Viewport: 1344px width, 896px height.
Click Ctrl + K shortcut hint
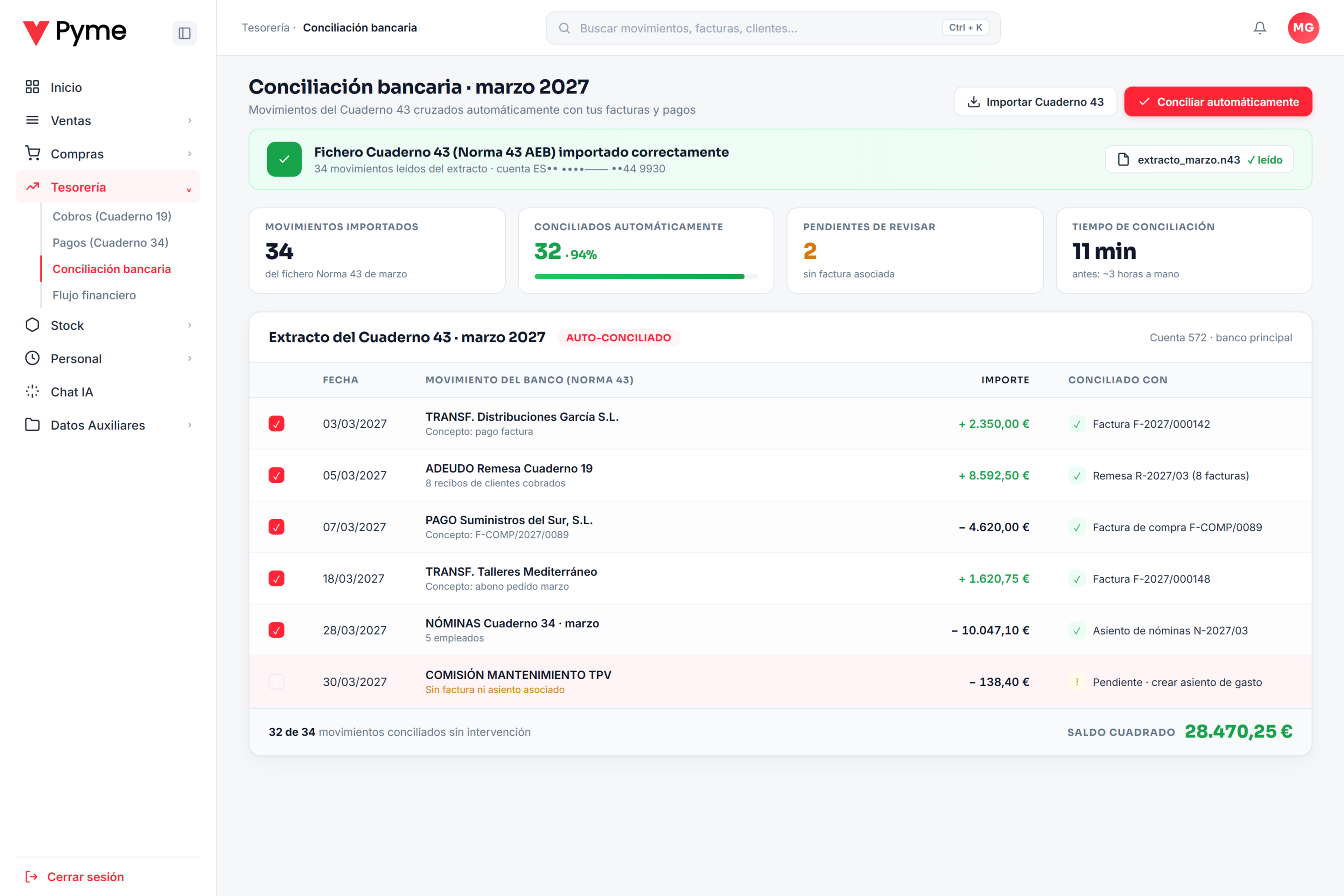(x=965, y=28)
